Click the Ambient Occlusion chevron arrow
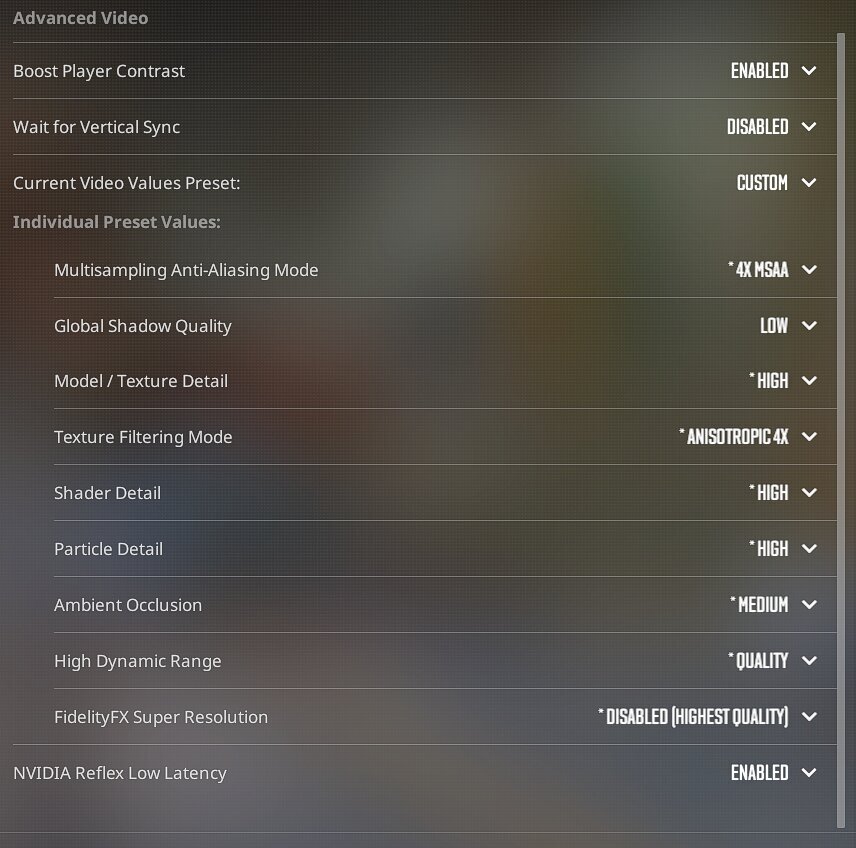 [809, 605]
